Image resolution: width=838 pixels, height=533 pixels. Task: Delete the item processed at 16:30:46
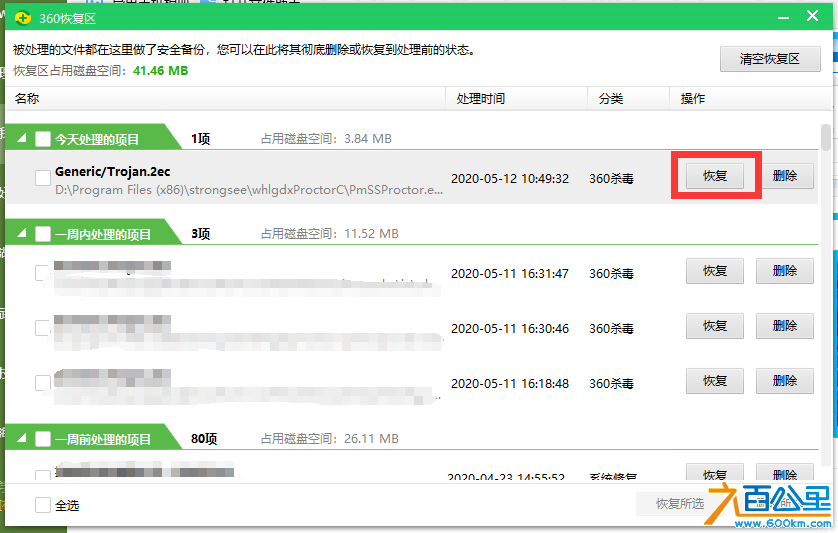tap(785, 326)
